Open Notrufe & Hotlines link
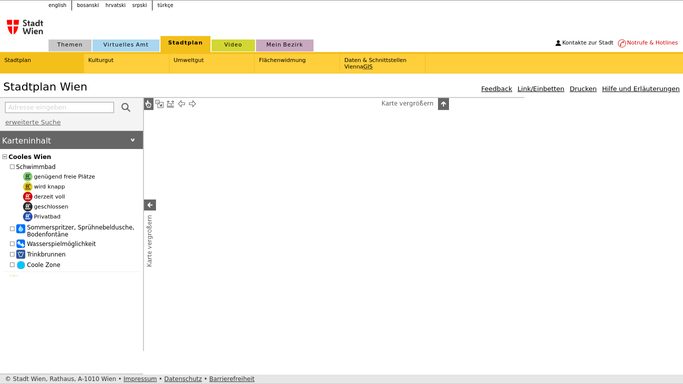The width and height of the screenshot is (683, 384). (x=652, y=43)
